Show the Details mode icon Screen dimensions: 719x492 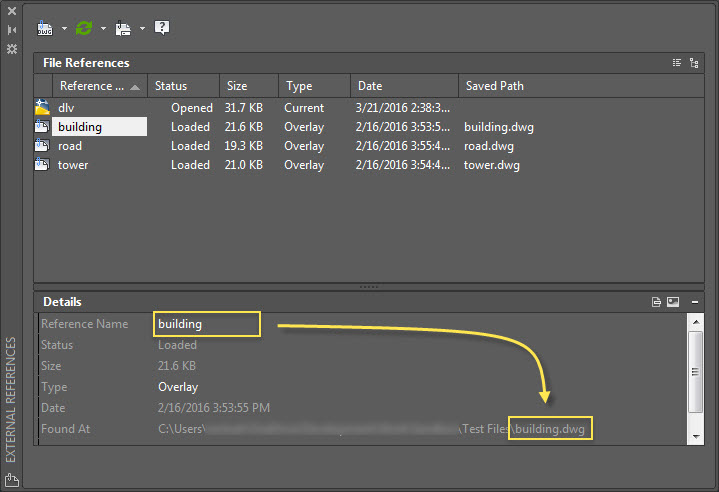pyautogui.click(x=656, y=302)
